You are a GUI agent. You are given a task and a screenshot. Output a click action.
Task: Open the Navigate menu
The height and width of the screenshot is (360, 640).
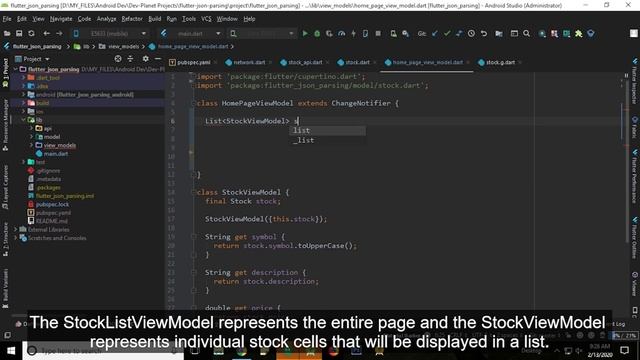[x=61, y=19]
